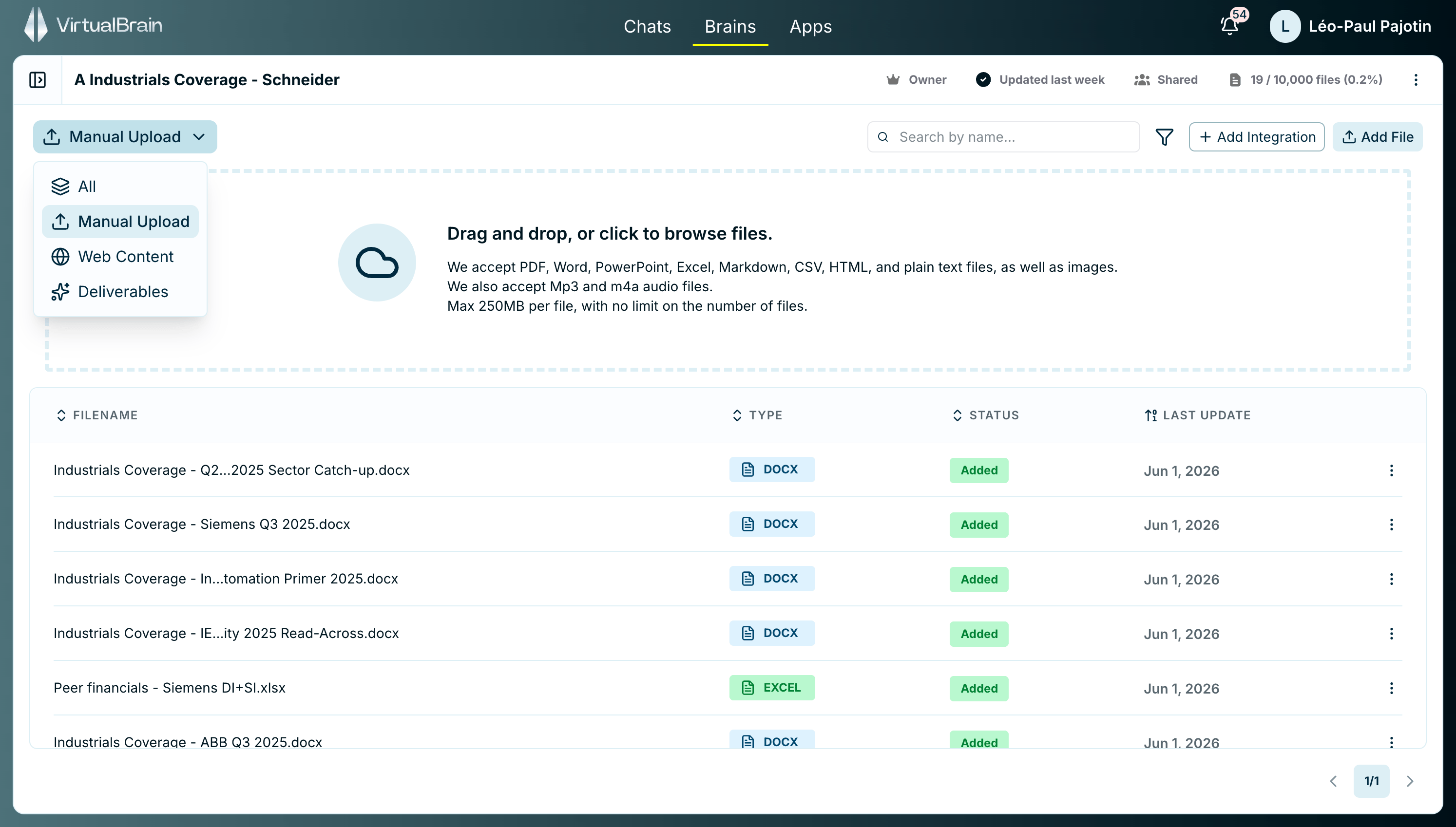Click DOCX badge for Automation Primer file

(772, 578)
